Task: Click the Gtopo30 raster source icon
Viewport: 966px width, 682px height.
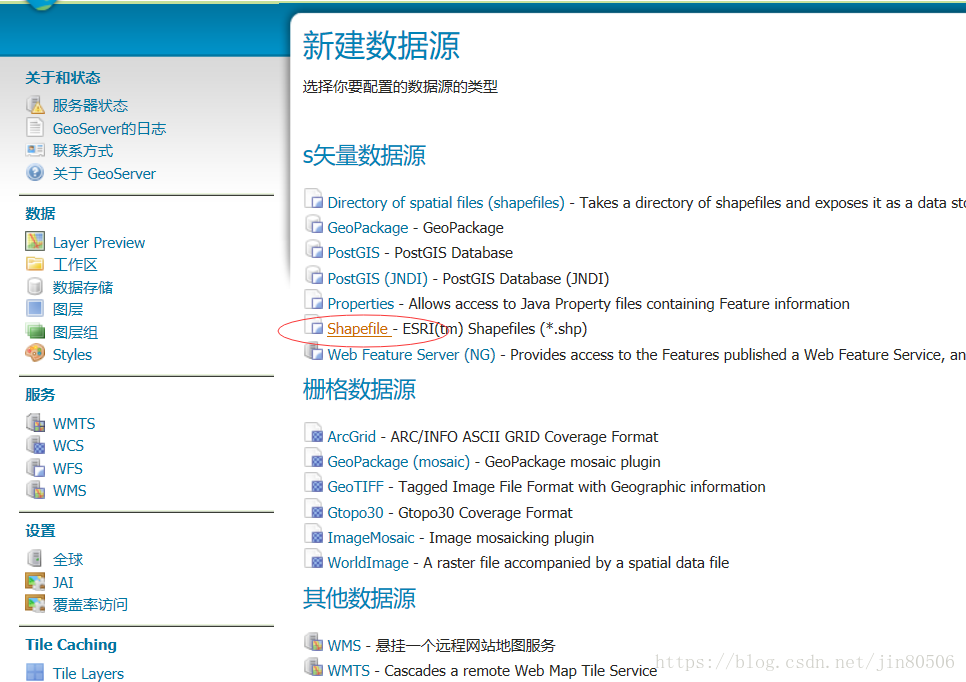Action: click(x=314, y=509)
